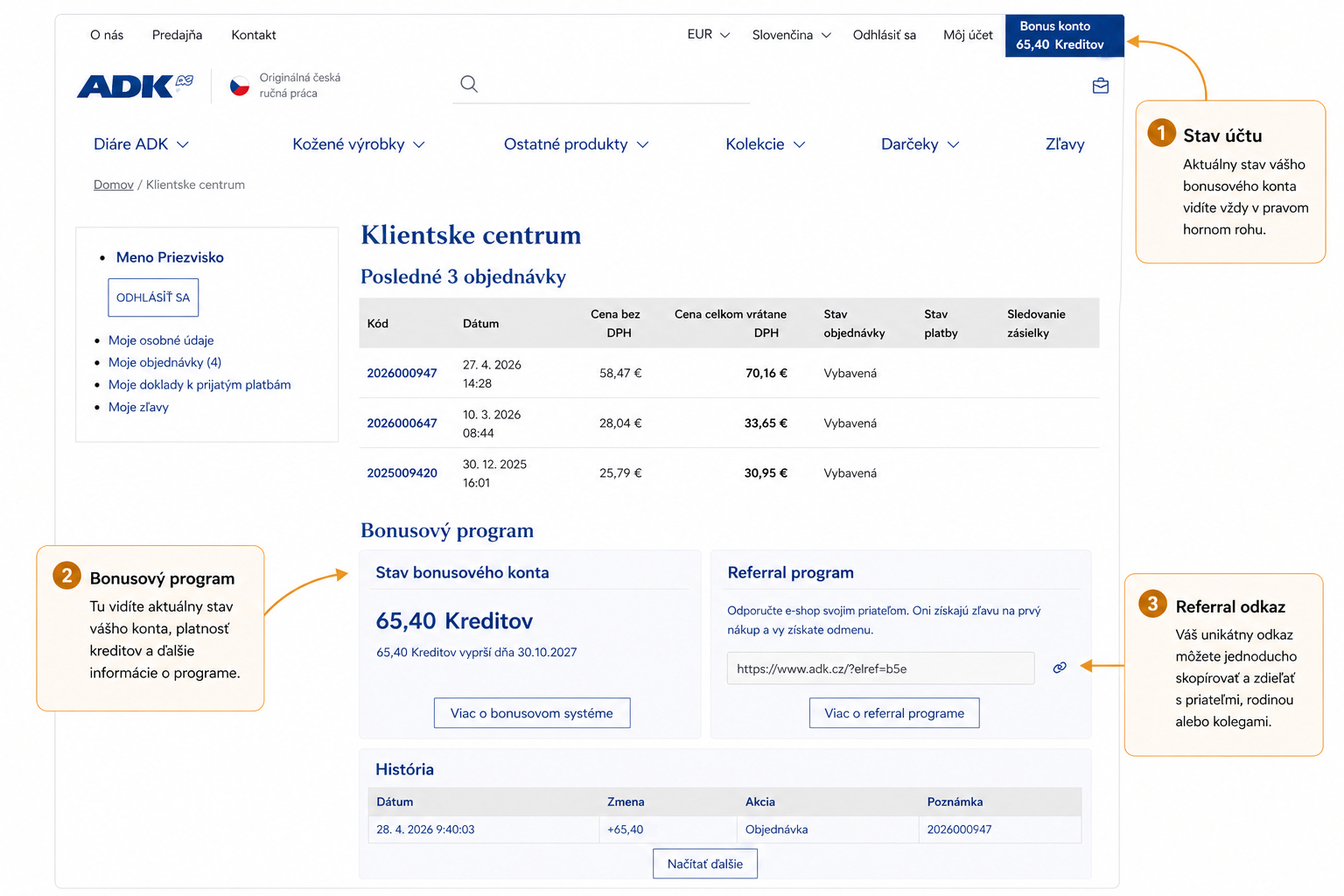The height and width of the screenshot is (896, 1344).
Task: Click Načítať ďalšie button
Action: point(705,864)
